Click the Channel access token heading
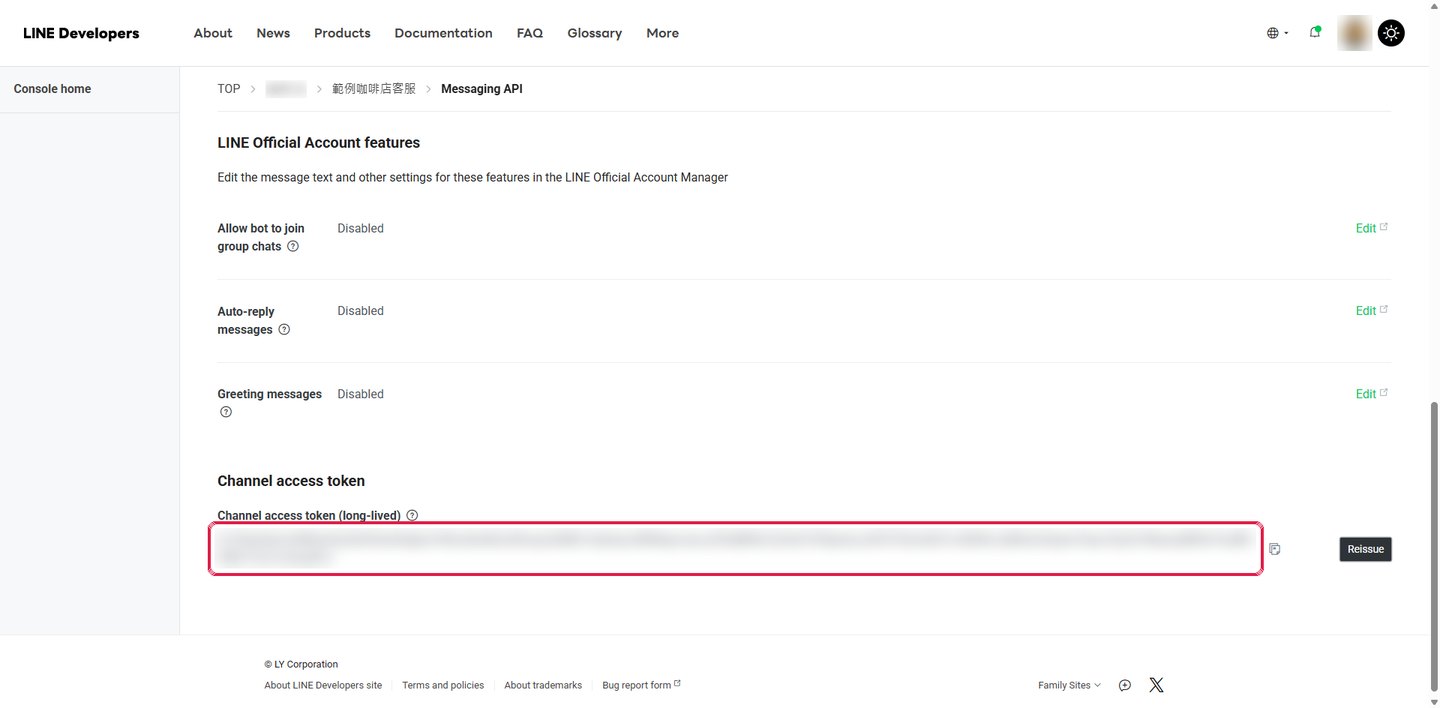Image resolution: width=1440 pixels, height=708 pixels. 291,481
